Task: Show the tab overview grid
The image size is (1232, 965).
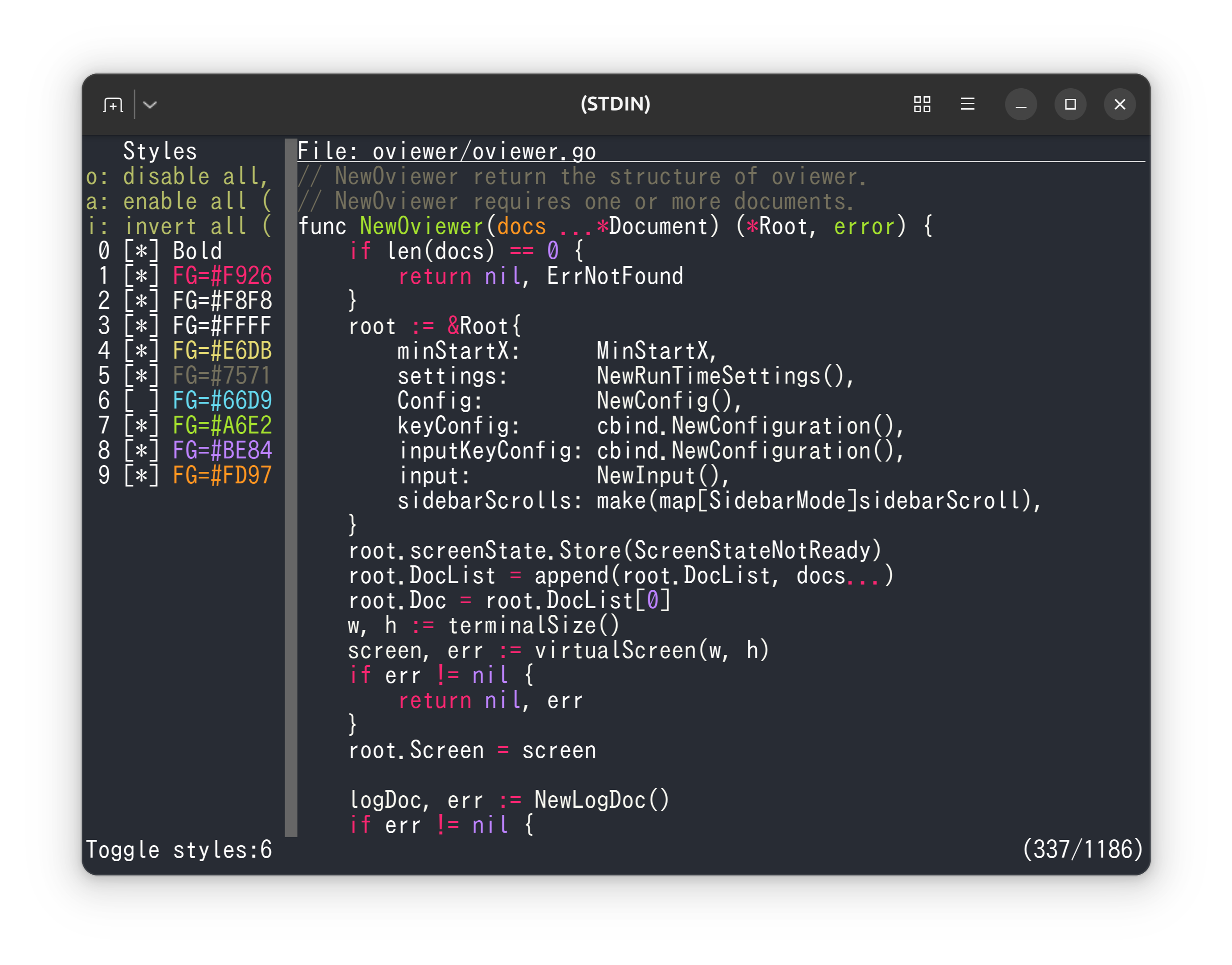Action: pyautogui.click(x=922, y=105)
